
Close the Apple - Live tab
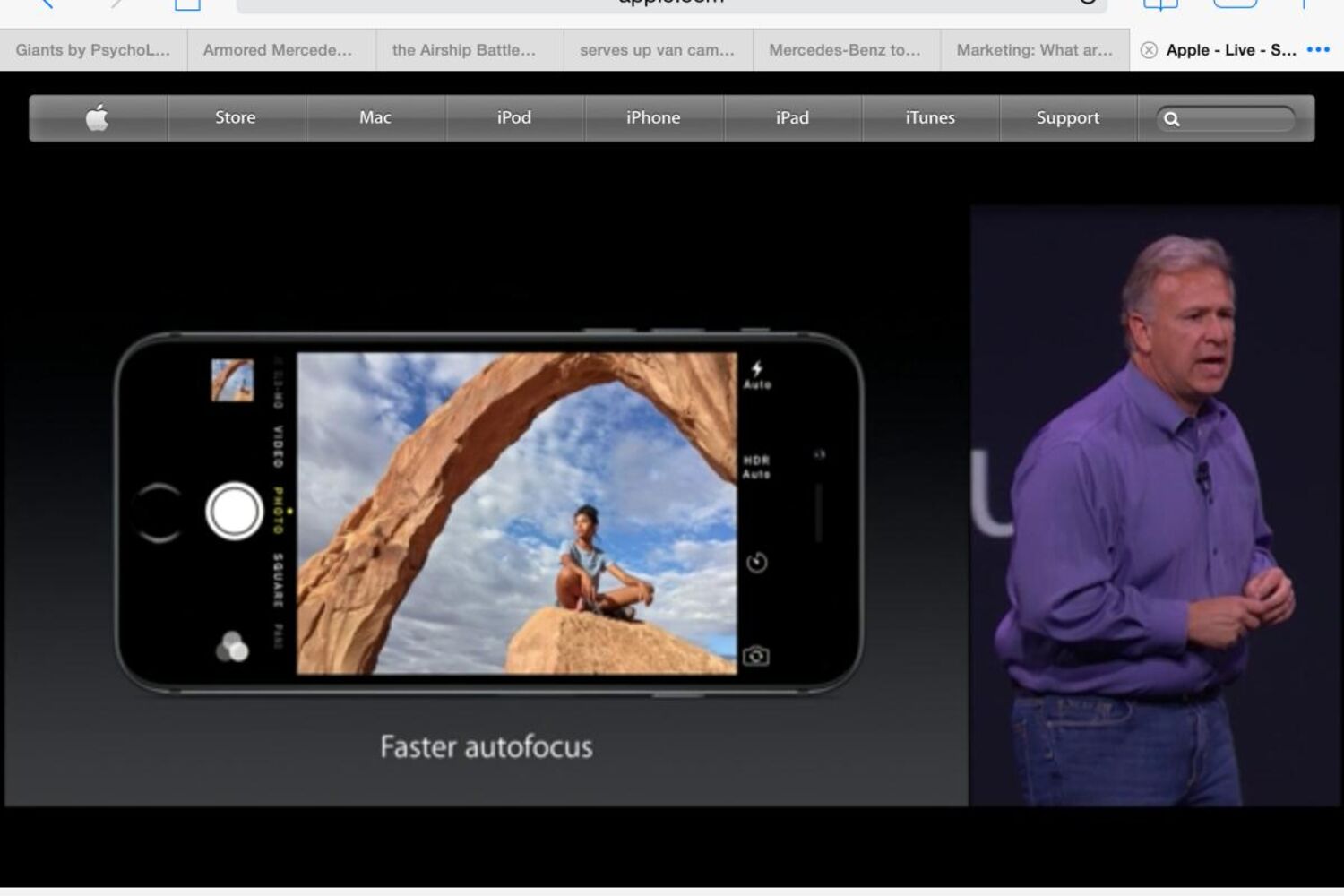1149,50
